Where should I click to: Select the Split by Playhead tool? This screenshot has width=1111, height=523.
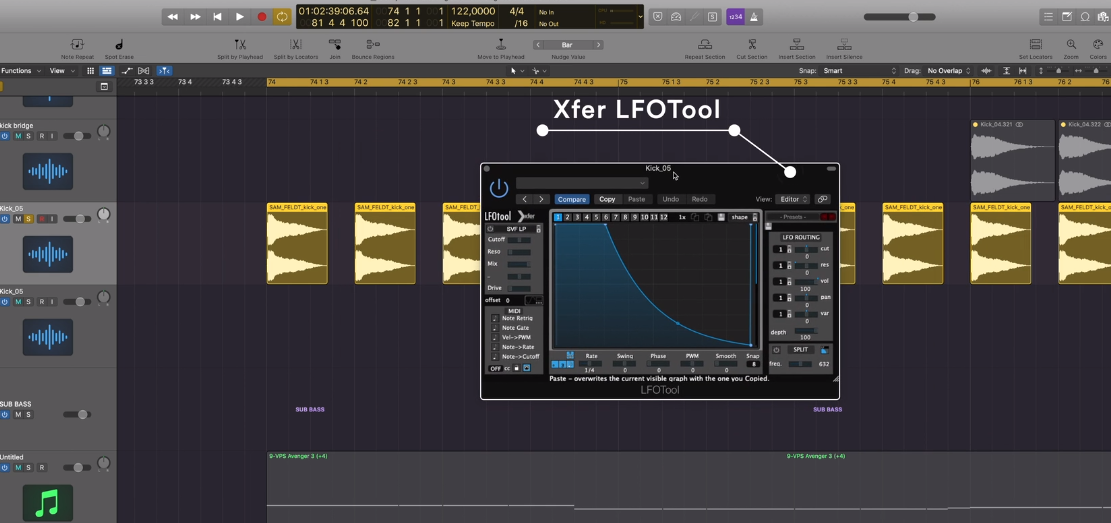click(x=240, y=45)
